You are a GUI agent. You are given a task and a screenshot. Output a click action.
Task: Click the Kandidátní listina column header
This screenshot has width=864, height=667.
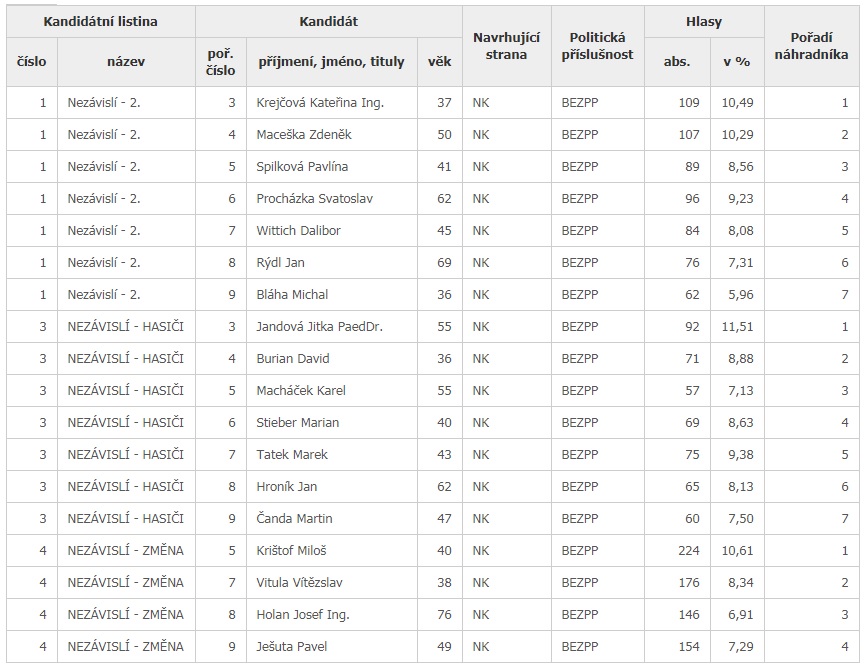click(x=100, y=21)
